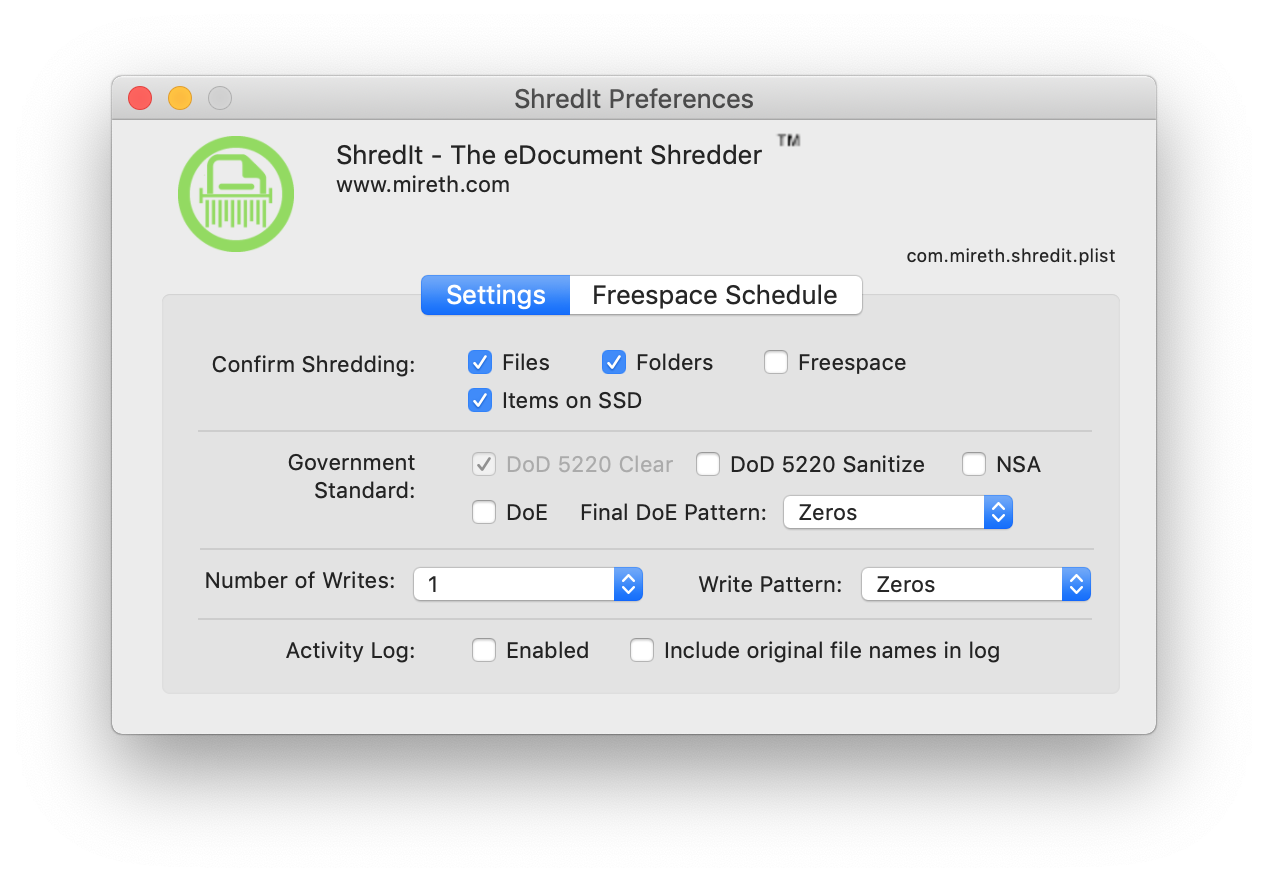Select the Settings tab

coord(495,295)
